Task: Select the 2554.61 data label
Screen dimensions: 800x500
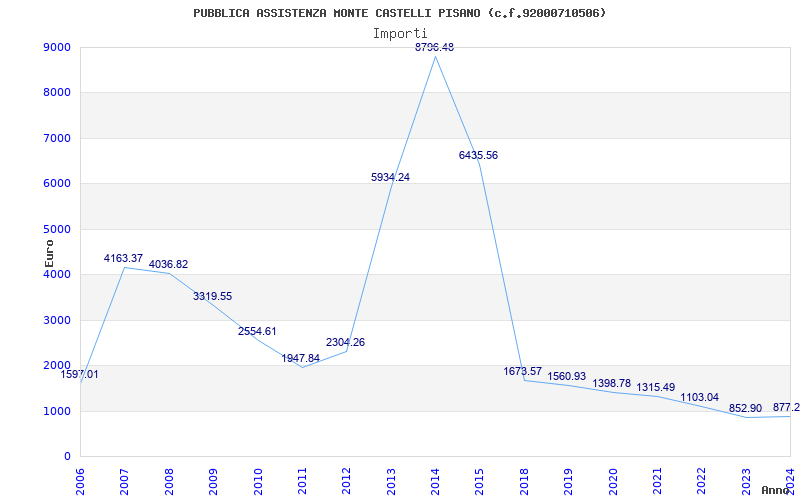Action: point(257,332)
